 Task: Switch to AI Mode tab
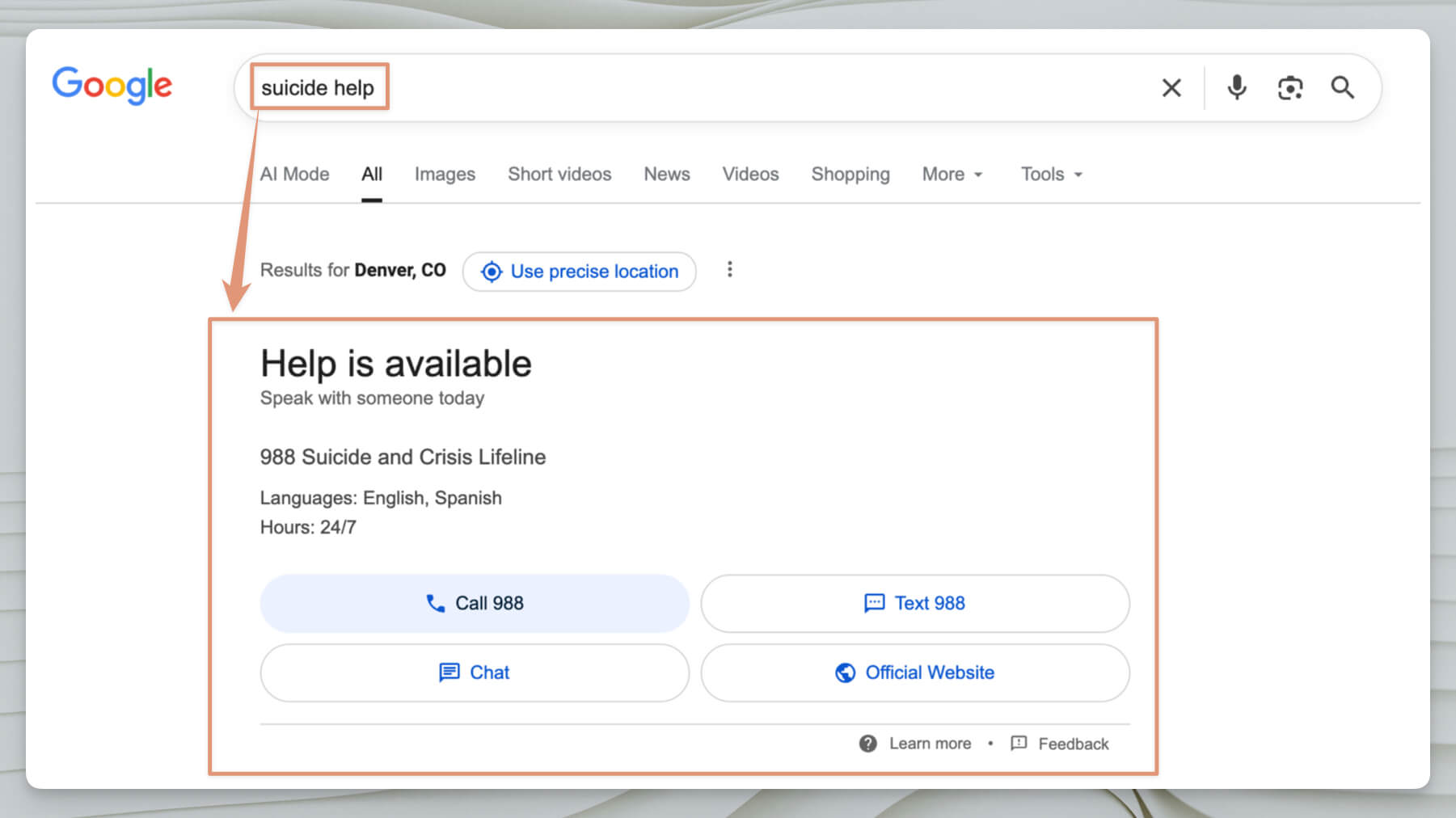click(x=294, y=174)
